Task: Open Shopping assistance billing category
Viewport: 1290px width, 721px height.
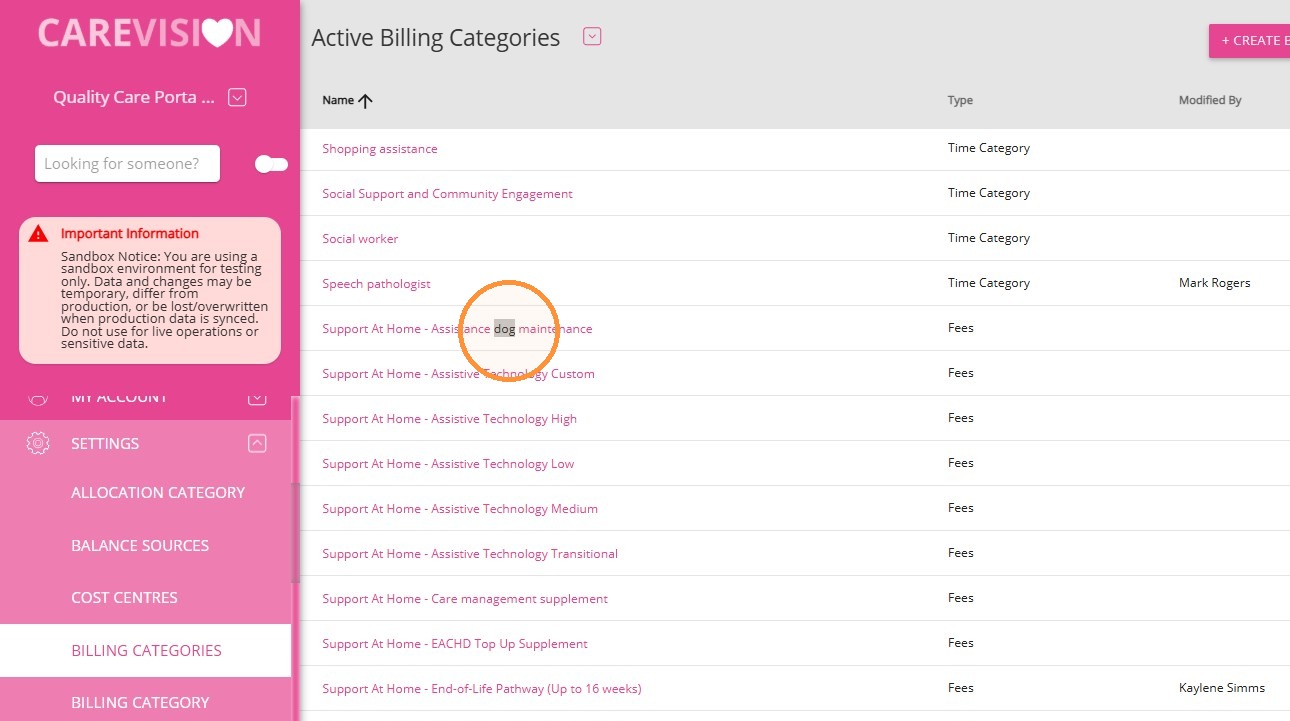Action: click(379, 149)
